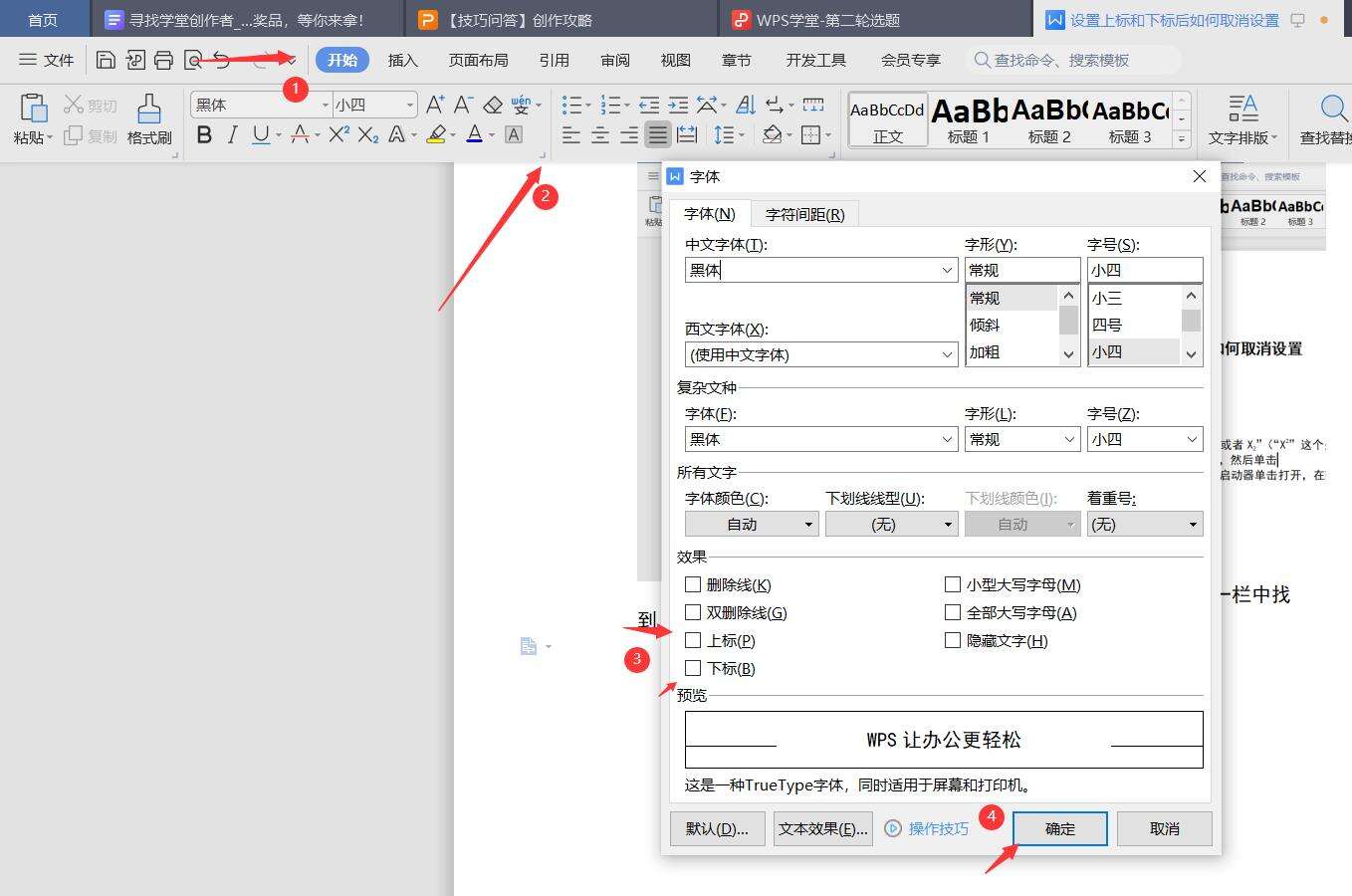The width and height of the screenshot is (1352, 896).
Task: Apply the font color A swatch
Action: [475, 134]
